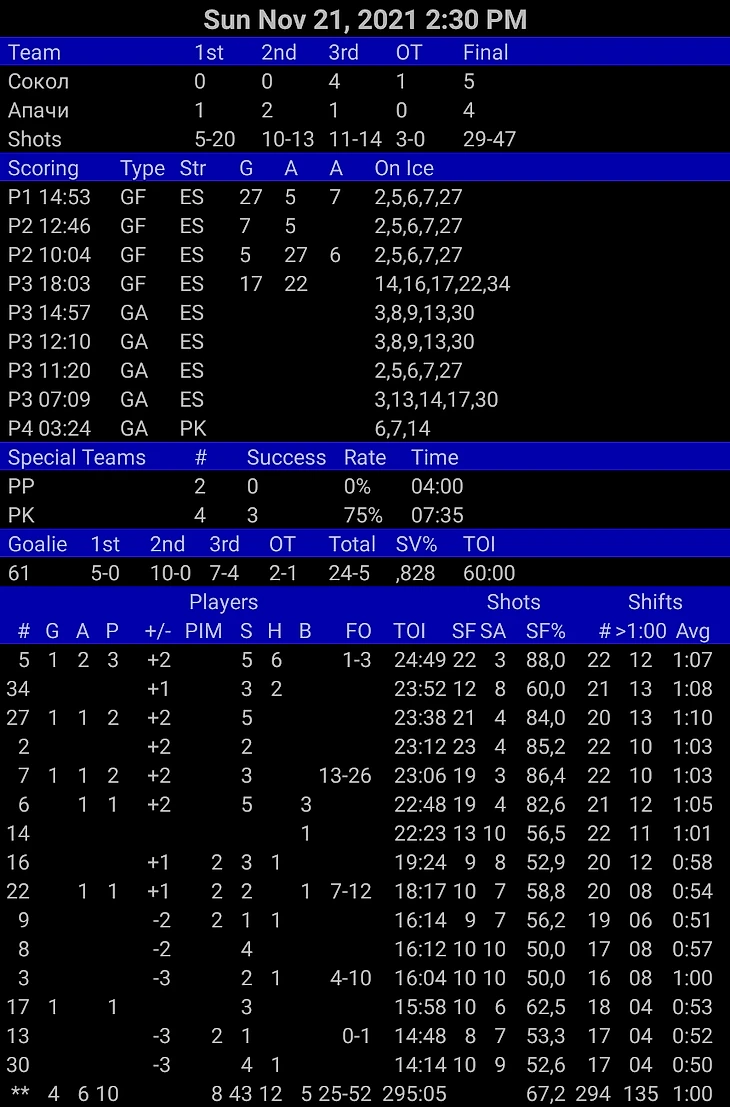The width and height of the screenshot is (730, 1107).
Task: Select the 16:14 time on ice
Action: pos(420,921)
